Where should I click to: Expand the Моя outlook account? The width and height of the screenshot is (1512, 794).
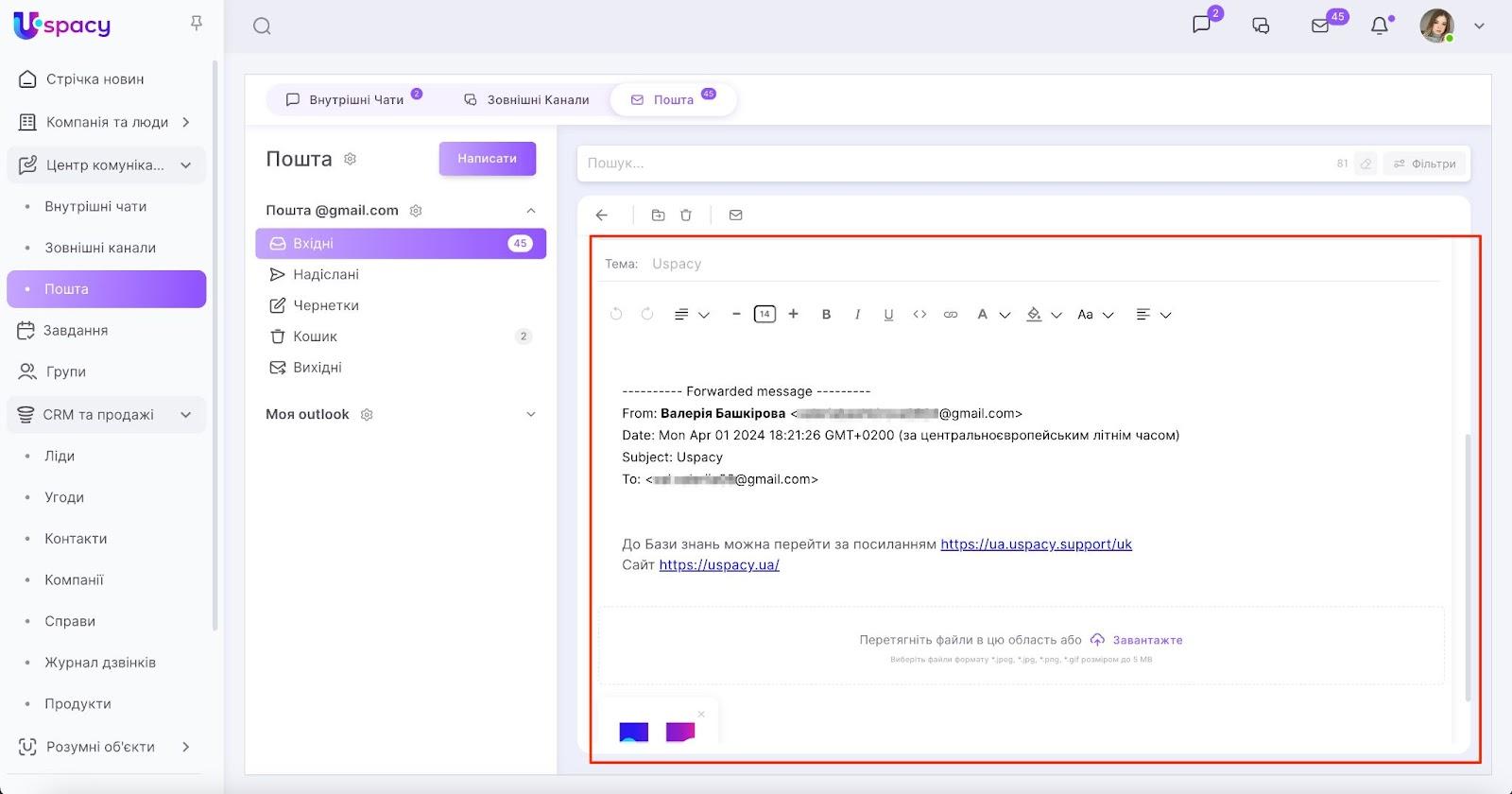pyautogui.click(x=530, y=415)
